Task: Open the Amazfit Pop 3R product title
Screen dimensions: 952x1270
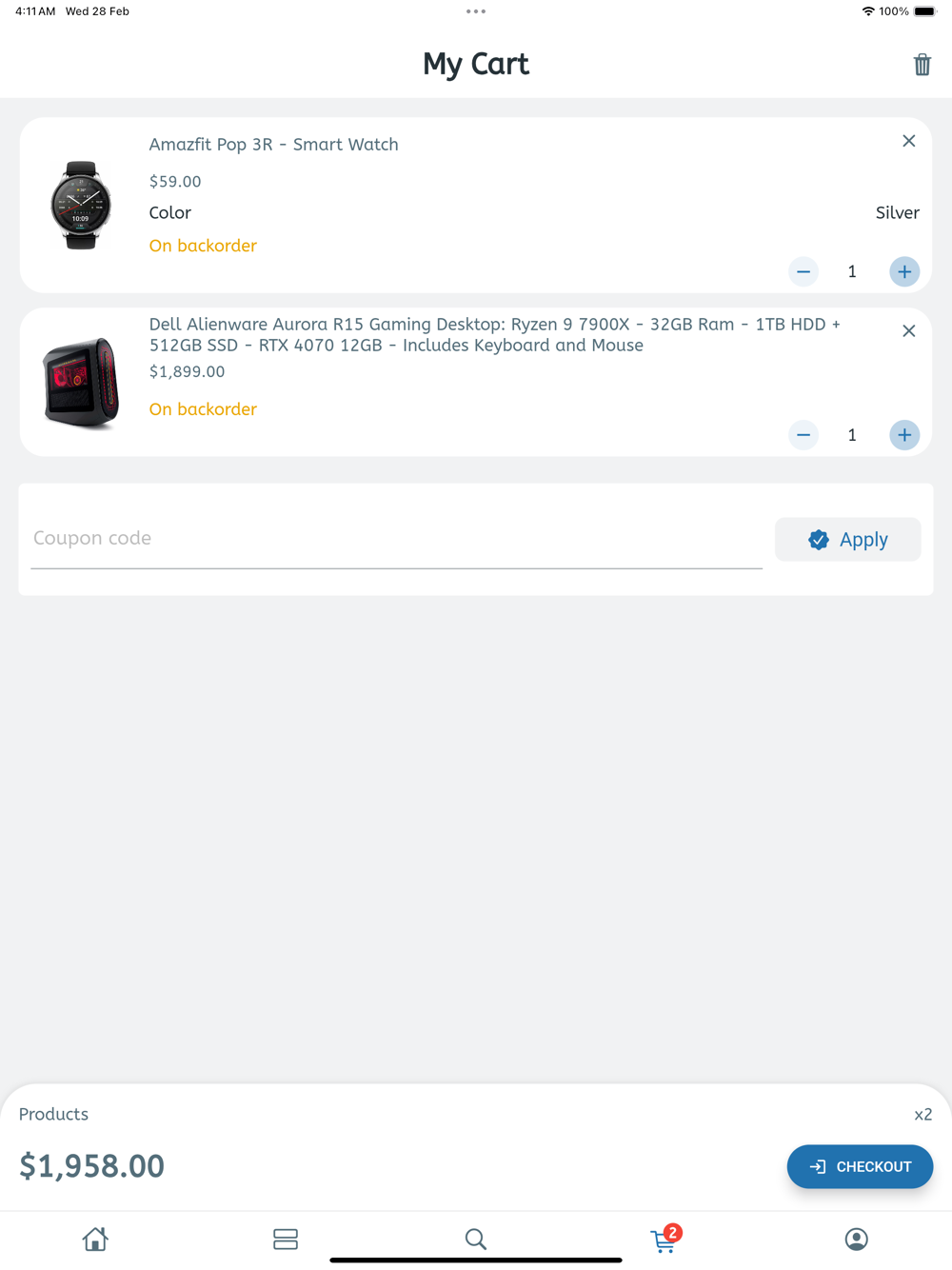Action: click(x=274, y=145)
